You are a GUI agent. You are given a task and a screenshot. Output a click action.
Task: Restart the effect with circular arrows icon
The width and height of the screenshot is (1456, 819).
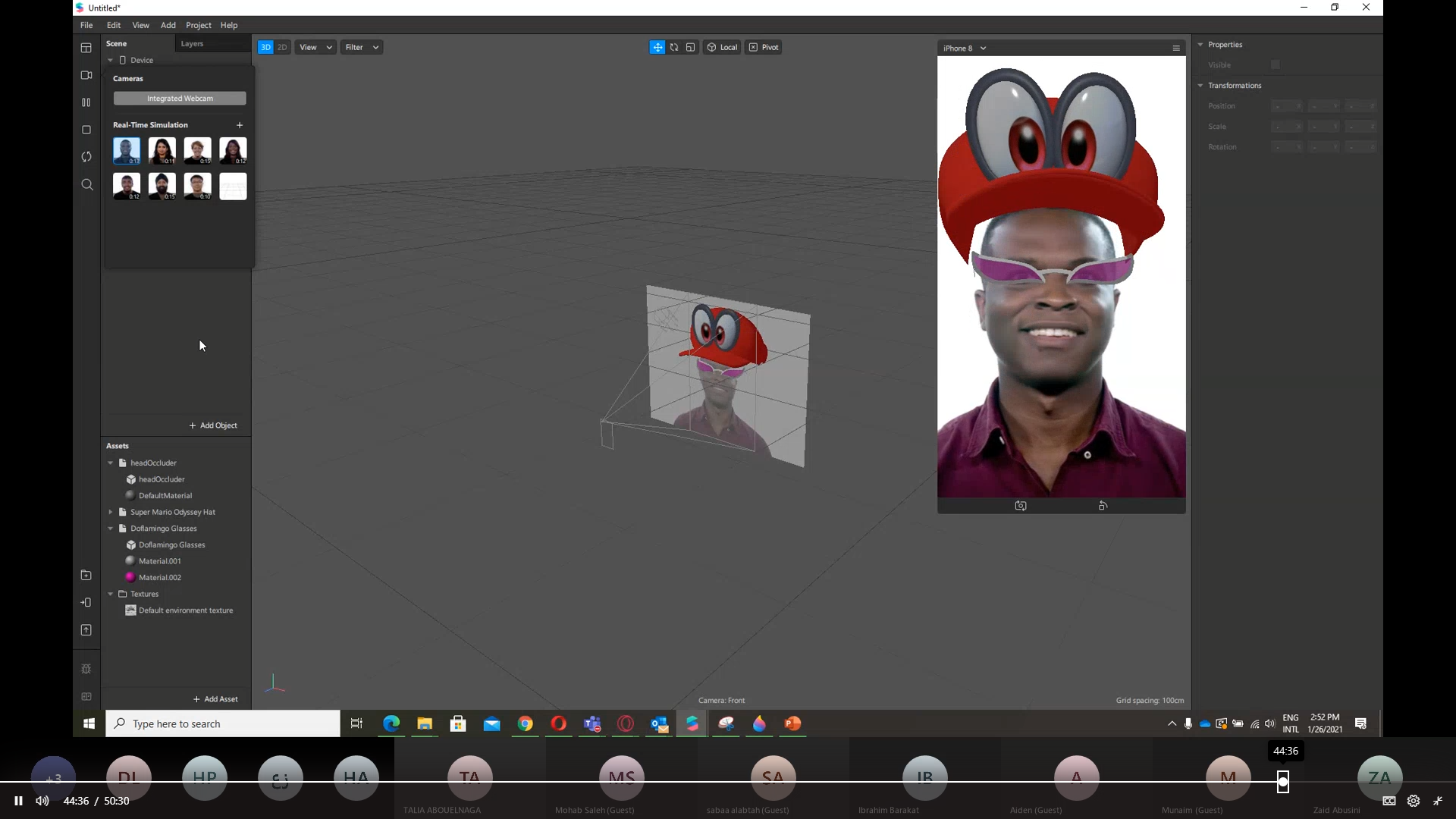[x=86, y=157]
